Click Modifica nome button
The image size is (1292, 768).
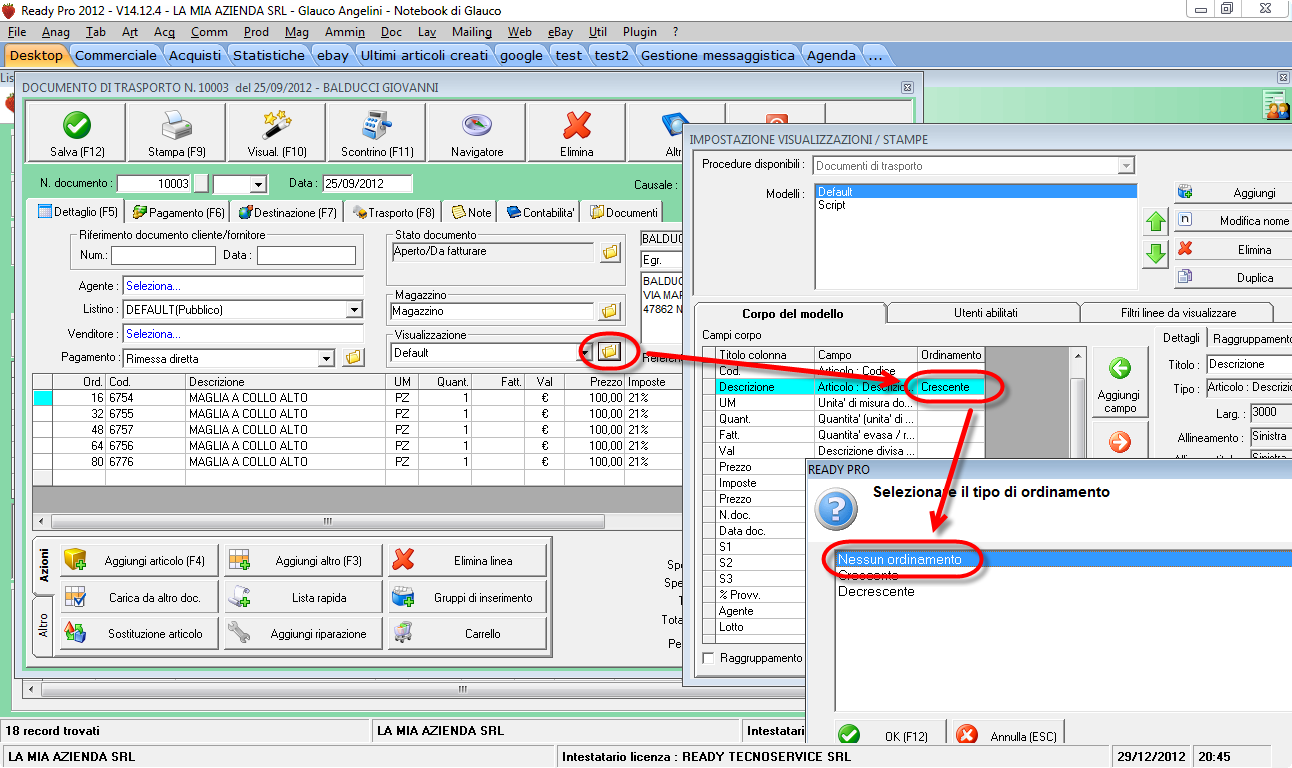(1233, 221)
